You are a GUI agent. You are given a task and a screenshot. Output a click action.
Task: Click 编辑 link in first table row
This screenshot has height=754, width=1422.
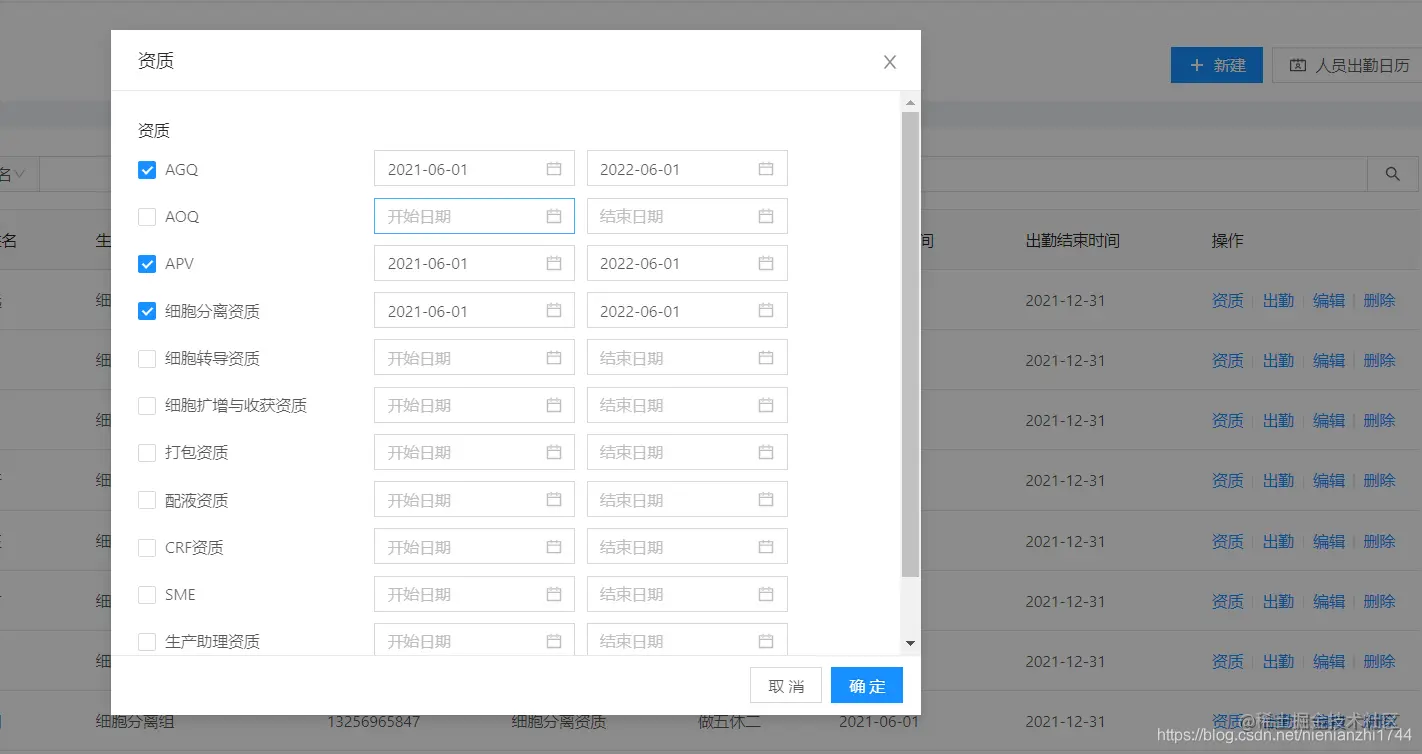pos(1329,300)
